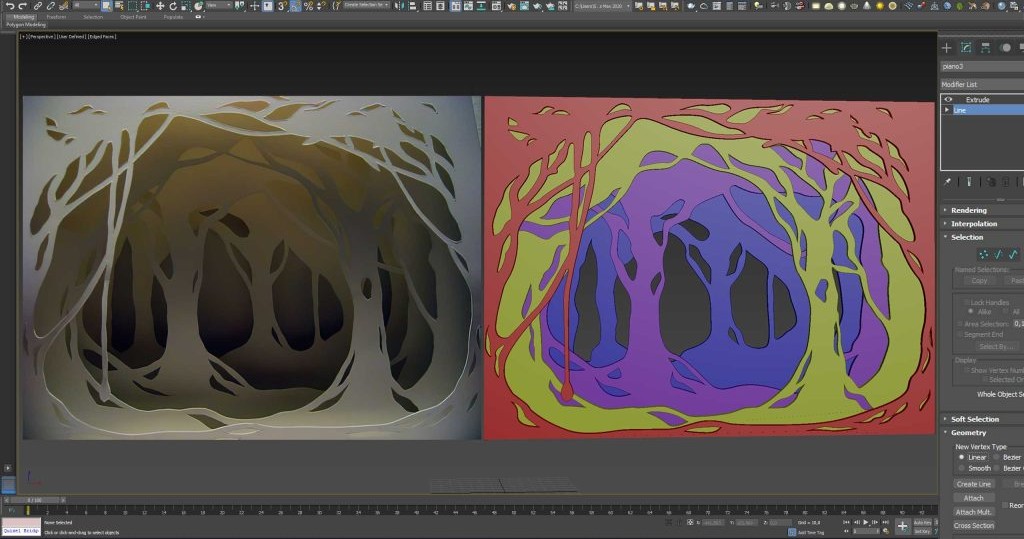
Task: Click the Create Line button
Action: pyautogui.click(x=974, y=484)
